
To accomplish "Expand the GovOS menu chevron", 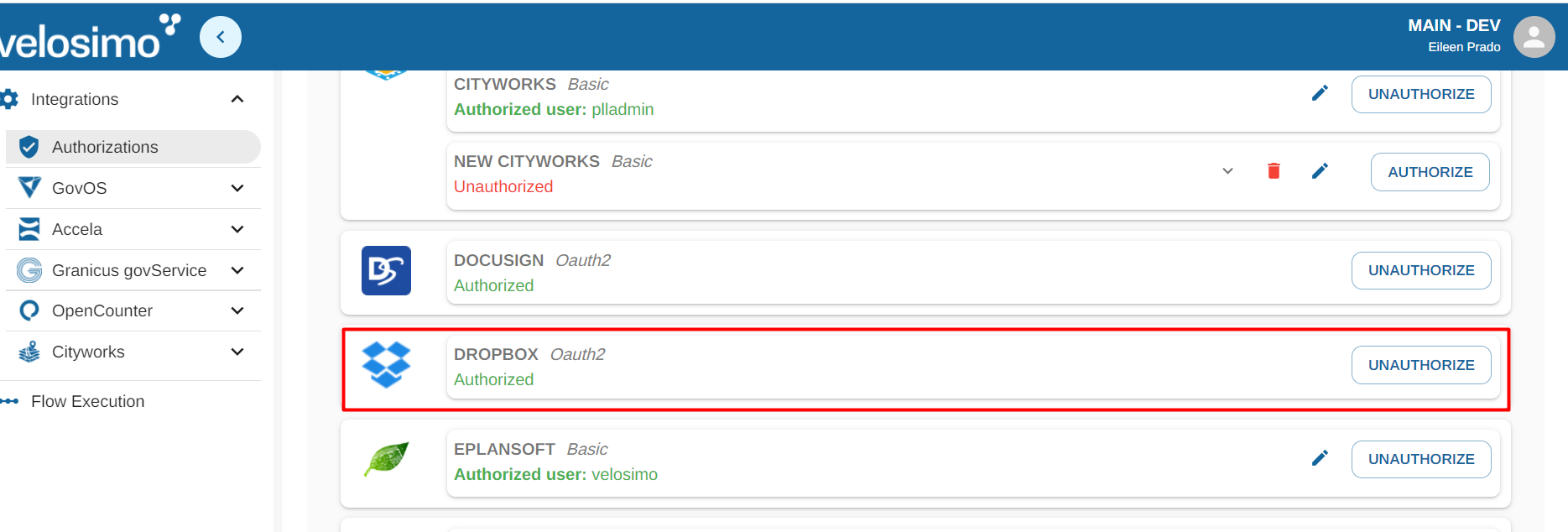I will pyautogui.click(x=237, y=188).
